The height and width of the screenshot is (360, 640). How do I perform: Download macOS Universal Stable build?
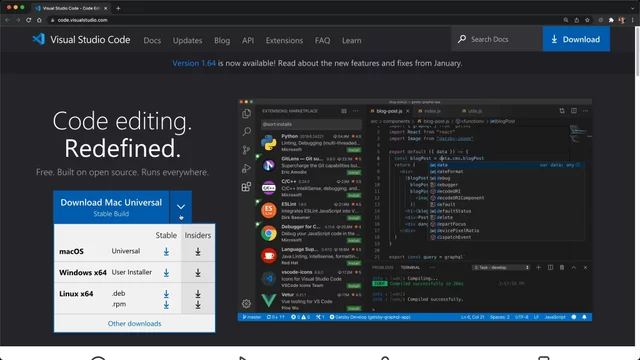166,252
